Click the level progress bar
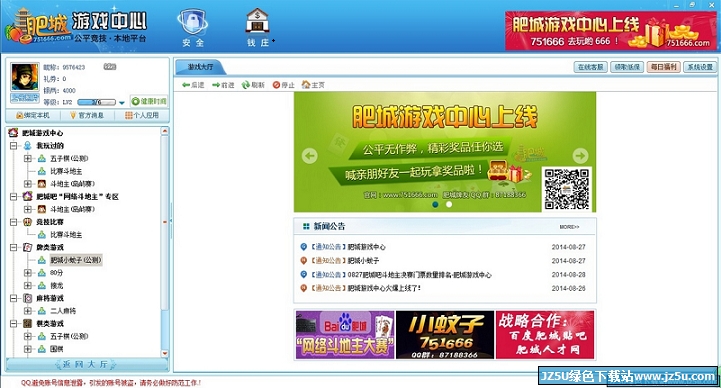Image resolution: width=721 pixels, height=388 pixels. coord(97,102)
